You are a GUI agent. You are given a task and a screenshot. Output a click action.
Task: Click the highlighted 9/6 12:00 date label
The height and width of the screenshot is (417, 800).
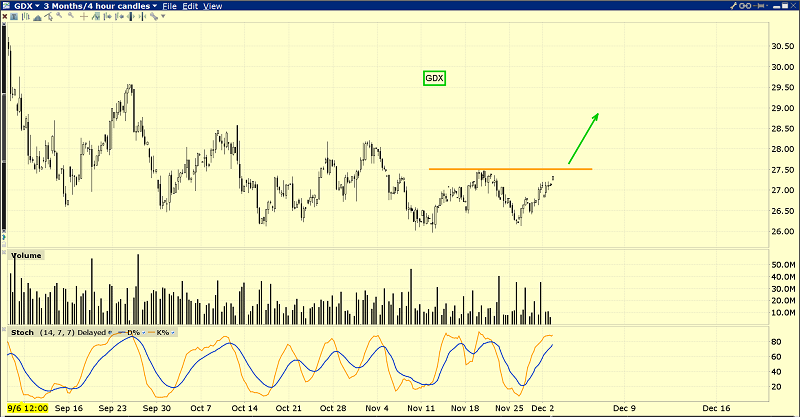click(x=28, y=408)
